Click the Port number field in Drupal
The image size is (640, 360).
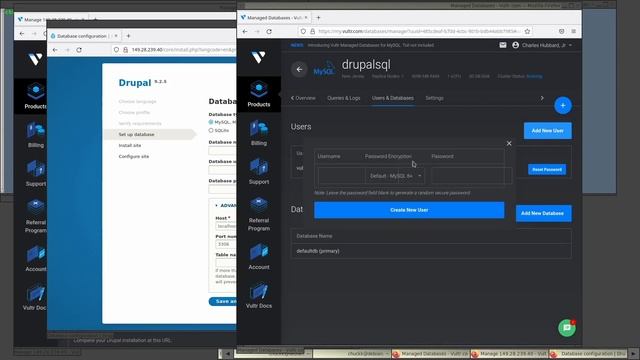click(226, 244)
